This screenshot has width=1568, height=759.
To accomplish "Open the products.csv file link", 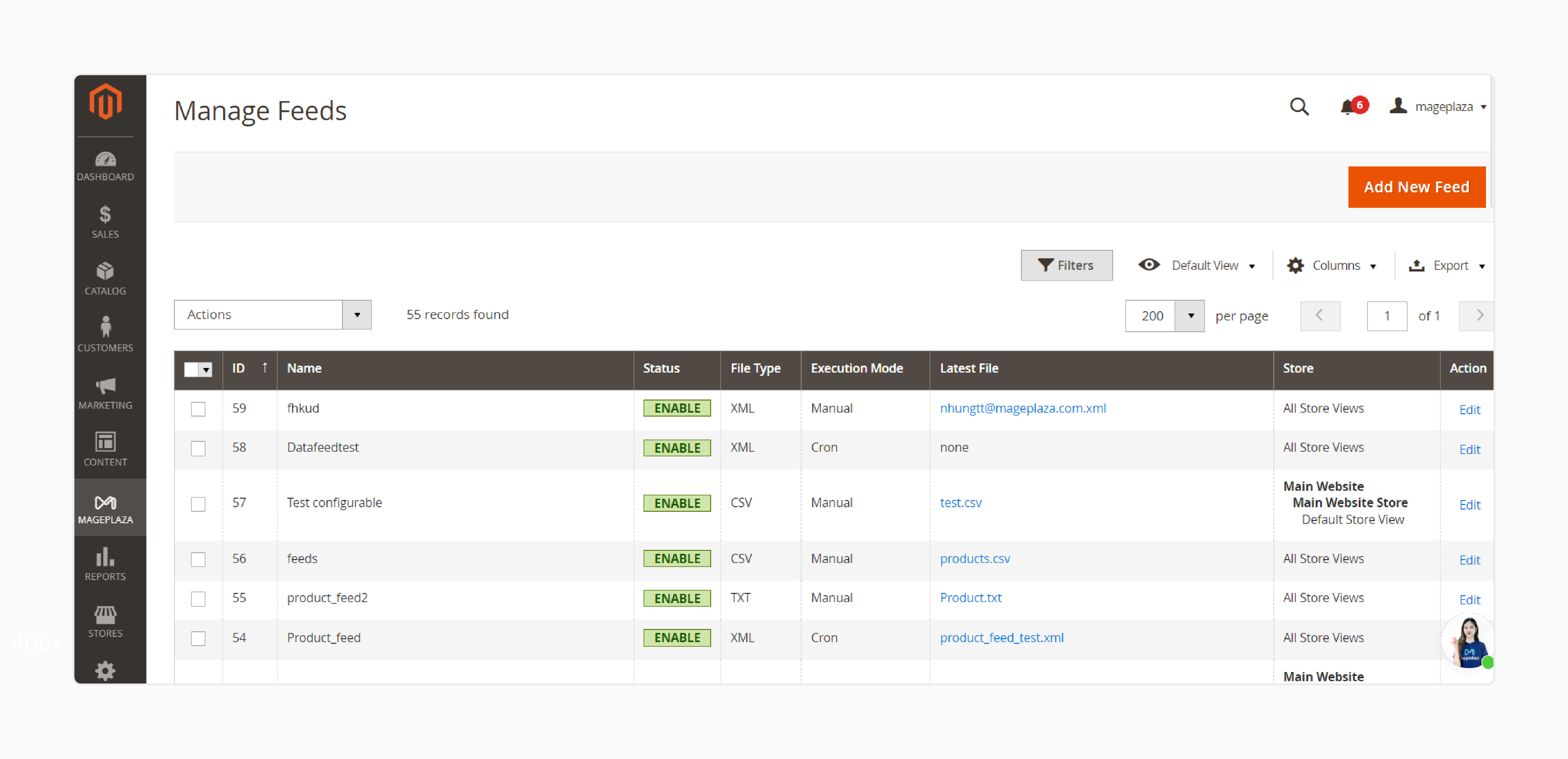I will point(975,559).
